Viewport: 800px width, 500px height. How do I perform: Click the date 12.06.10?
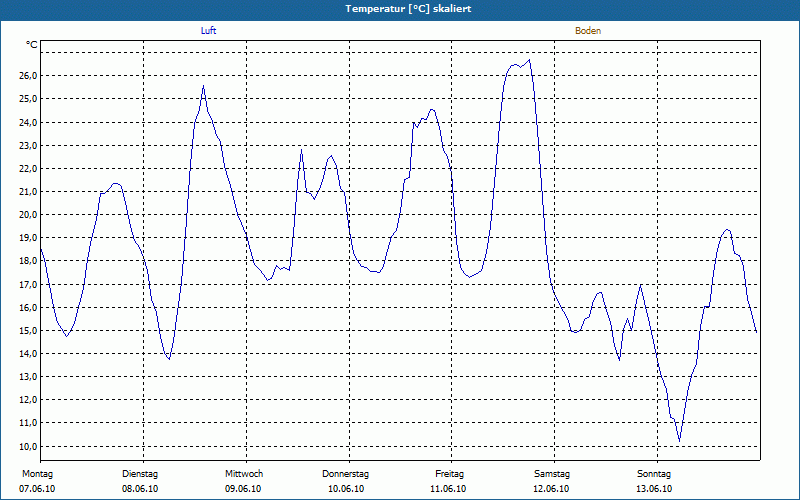[x=551, y=489]
